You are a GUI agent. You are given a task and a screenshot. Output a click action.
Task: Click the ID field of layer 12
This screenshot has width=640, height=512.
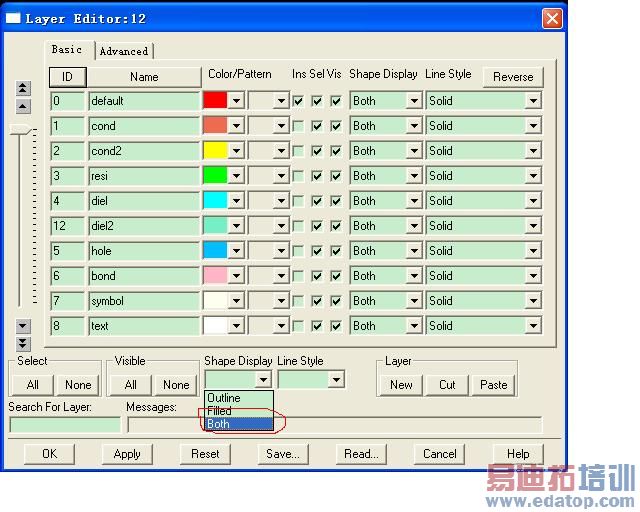point(68,226)
